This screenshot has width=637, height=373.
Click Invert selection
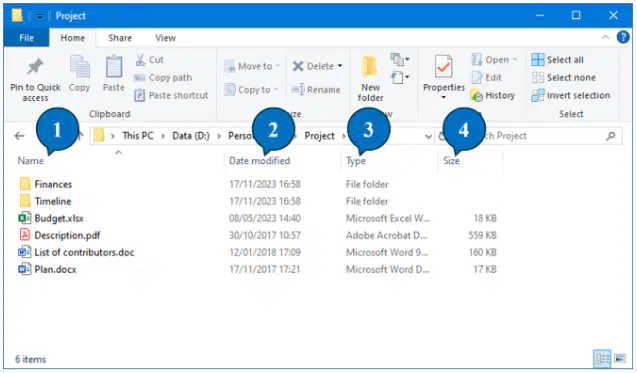pyautogui.click(x=571, y=95)
